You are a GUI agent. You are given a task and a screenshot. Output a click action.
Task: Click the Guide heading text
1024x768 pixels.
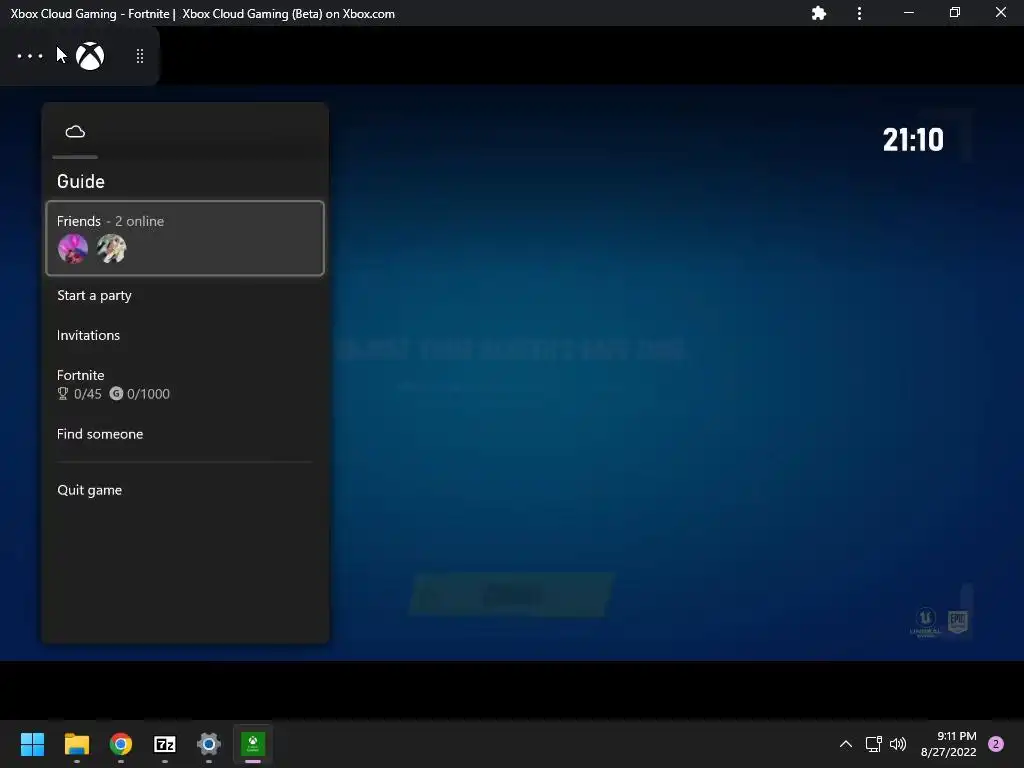coord(81,182)
